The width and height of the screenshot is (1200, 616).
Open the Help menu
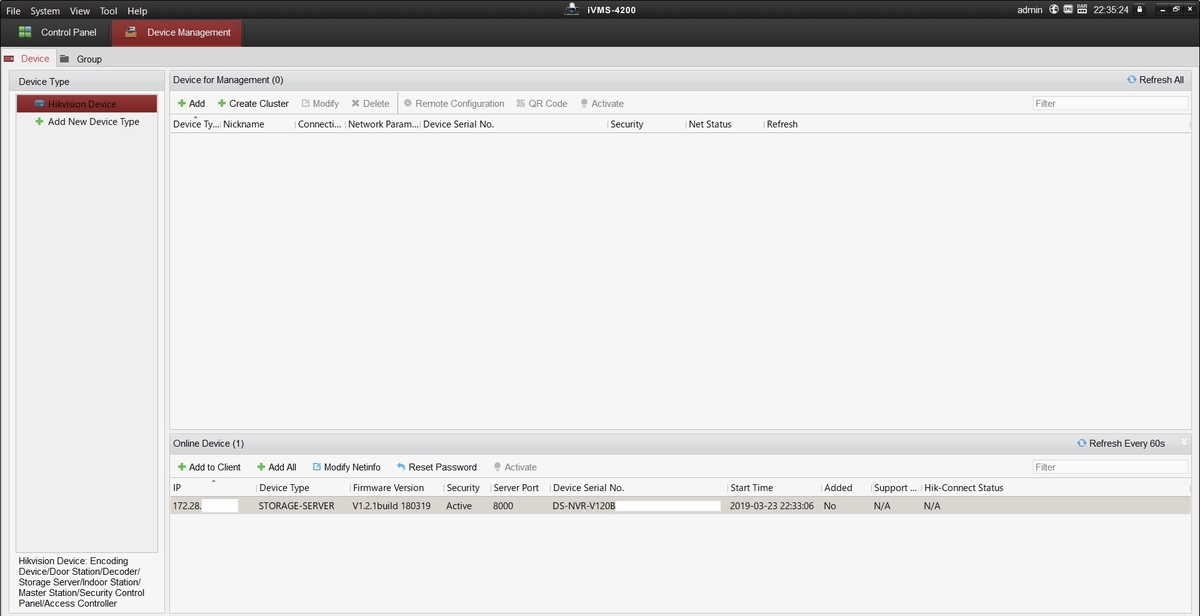[137, 11]
